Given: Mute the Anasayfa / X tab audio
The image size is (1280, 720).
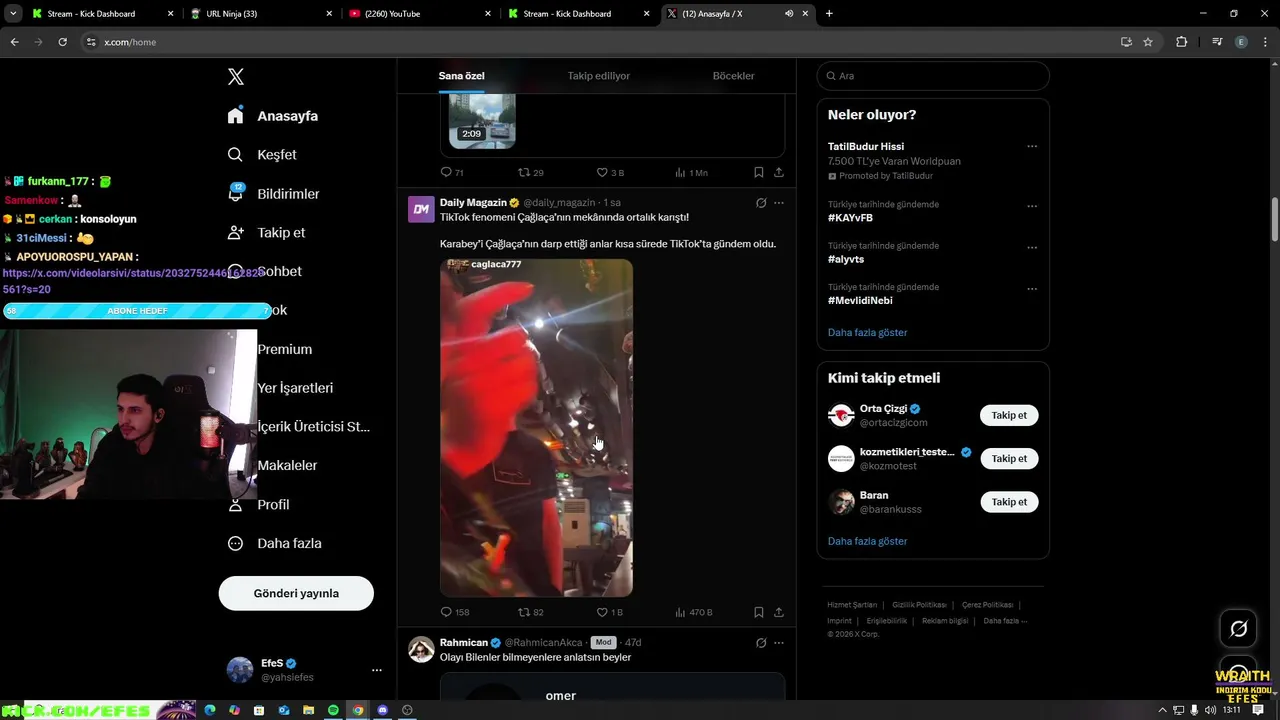Looking at the screenshot, I should click(x=789, y=14).
